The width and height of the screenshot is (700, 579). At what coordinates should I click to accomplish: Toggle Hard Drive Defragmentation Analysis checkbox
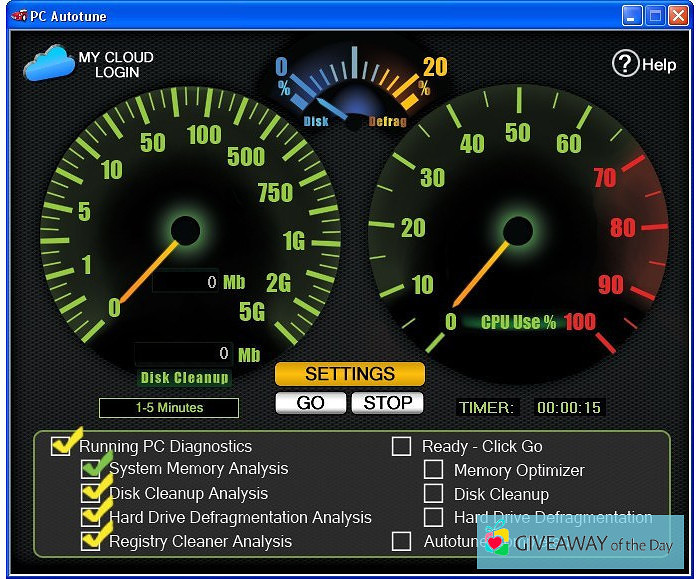92,517
